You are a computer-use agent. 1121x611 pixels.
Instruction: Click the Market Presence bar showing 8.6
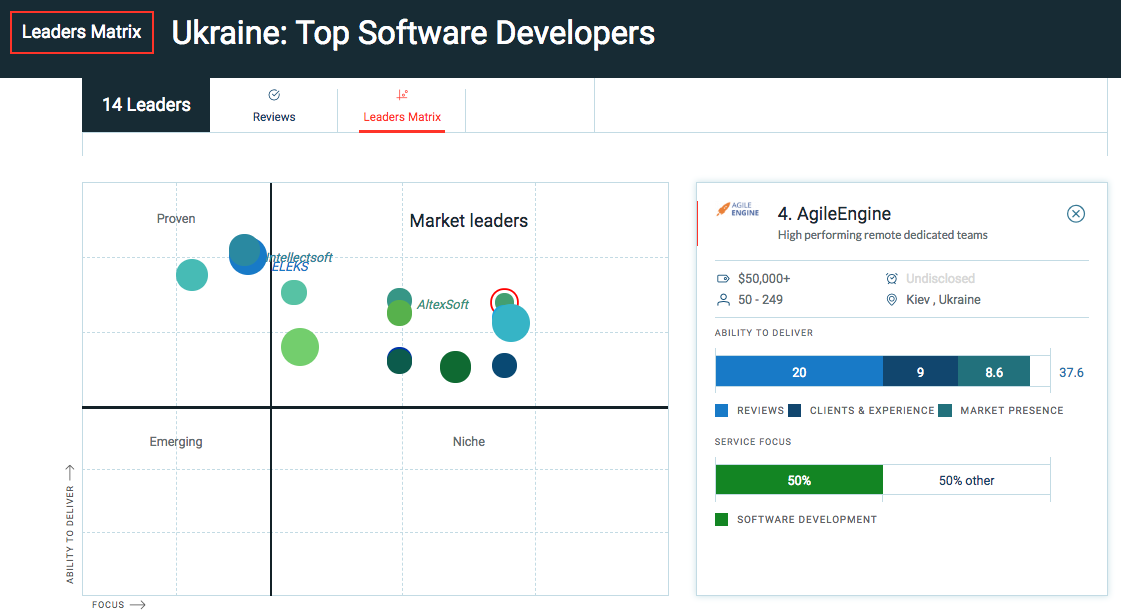click(x=994, y=372)
